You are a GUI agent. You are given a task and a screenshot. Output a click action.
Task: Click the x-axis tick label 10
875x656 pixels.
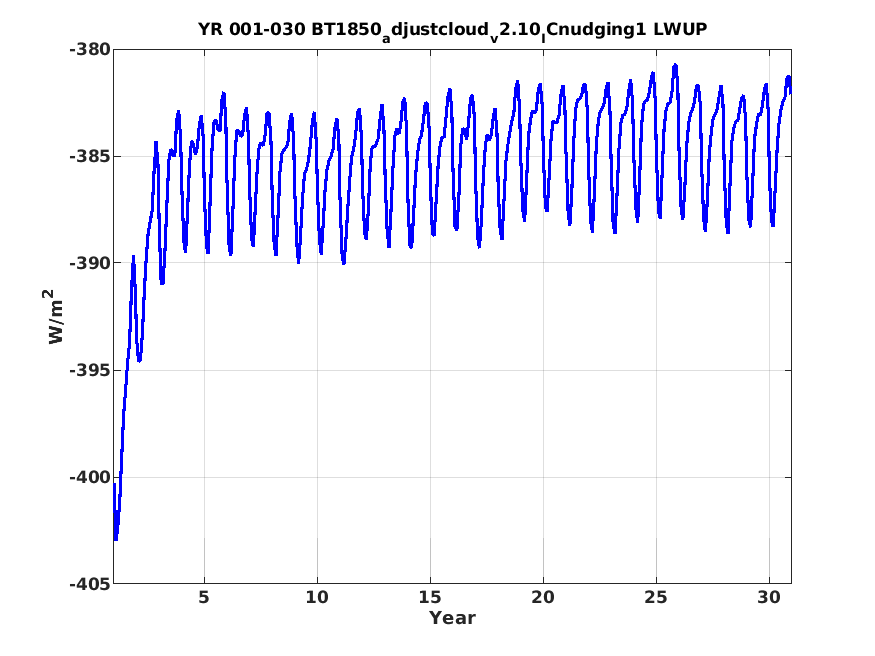pos(317,597)
